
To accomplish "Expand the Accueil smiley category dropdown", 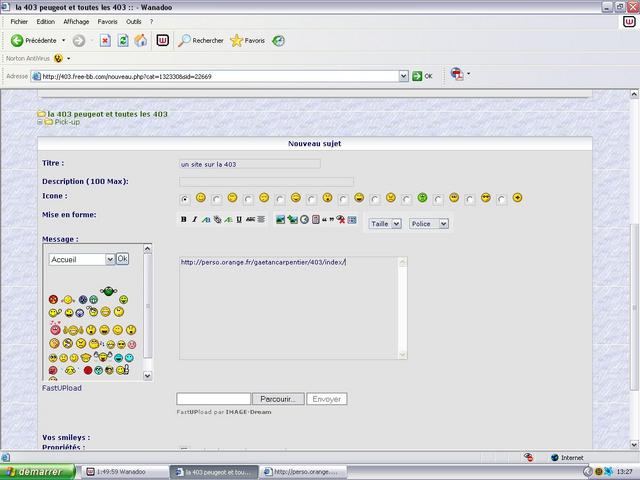I will click(x=82, y=259).
